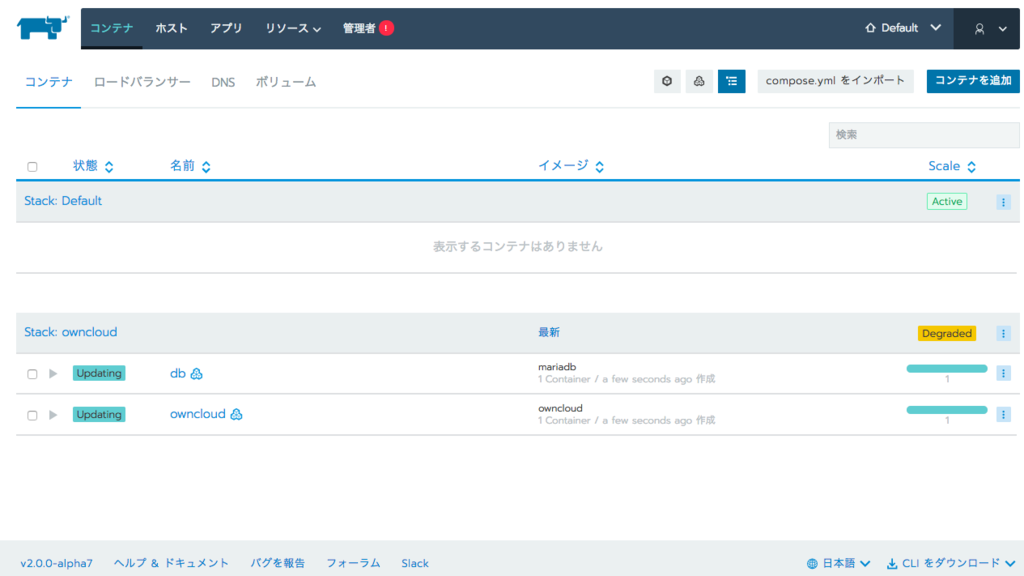
Task: Click the Rancher cow logo
Action: (x=42, y=28)
